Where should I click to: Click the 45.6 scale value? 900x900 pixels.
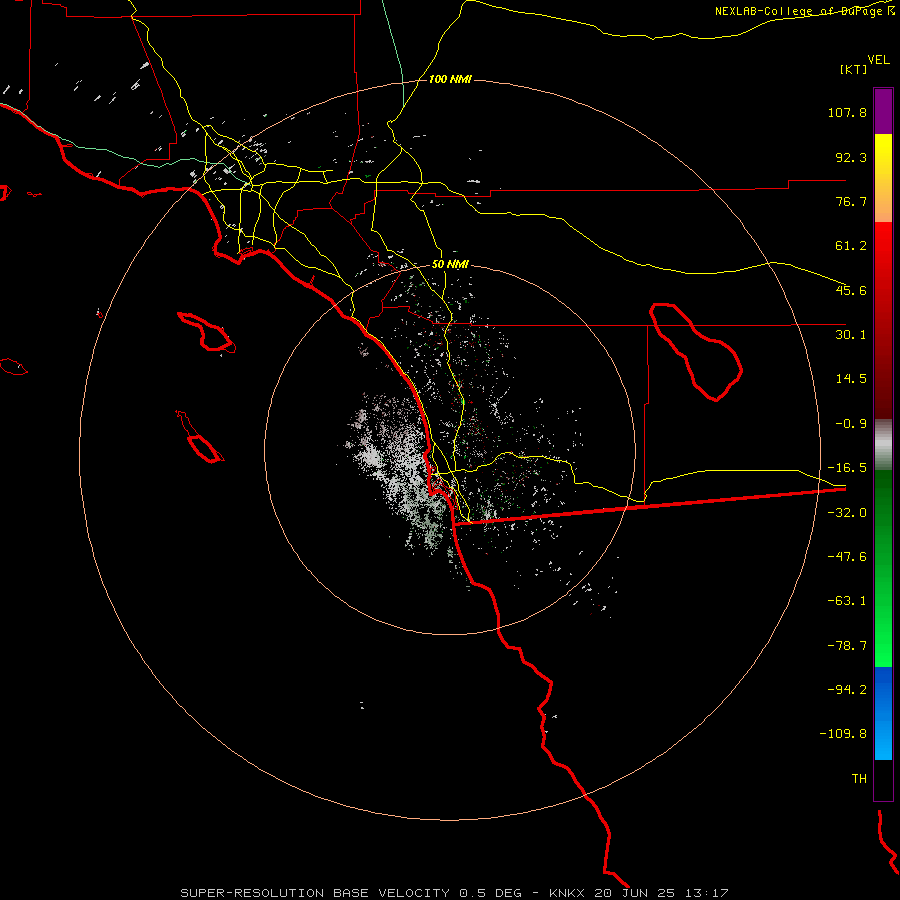click(x=851, y=290)
